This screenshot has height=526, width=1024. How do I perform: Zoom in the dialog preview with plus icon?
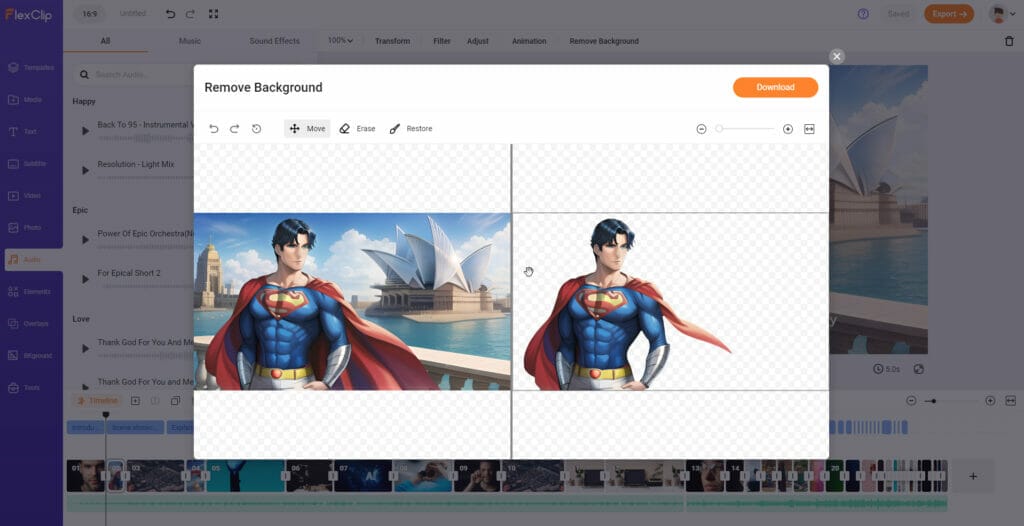click(788, 129)
